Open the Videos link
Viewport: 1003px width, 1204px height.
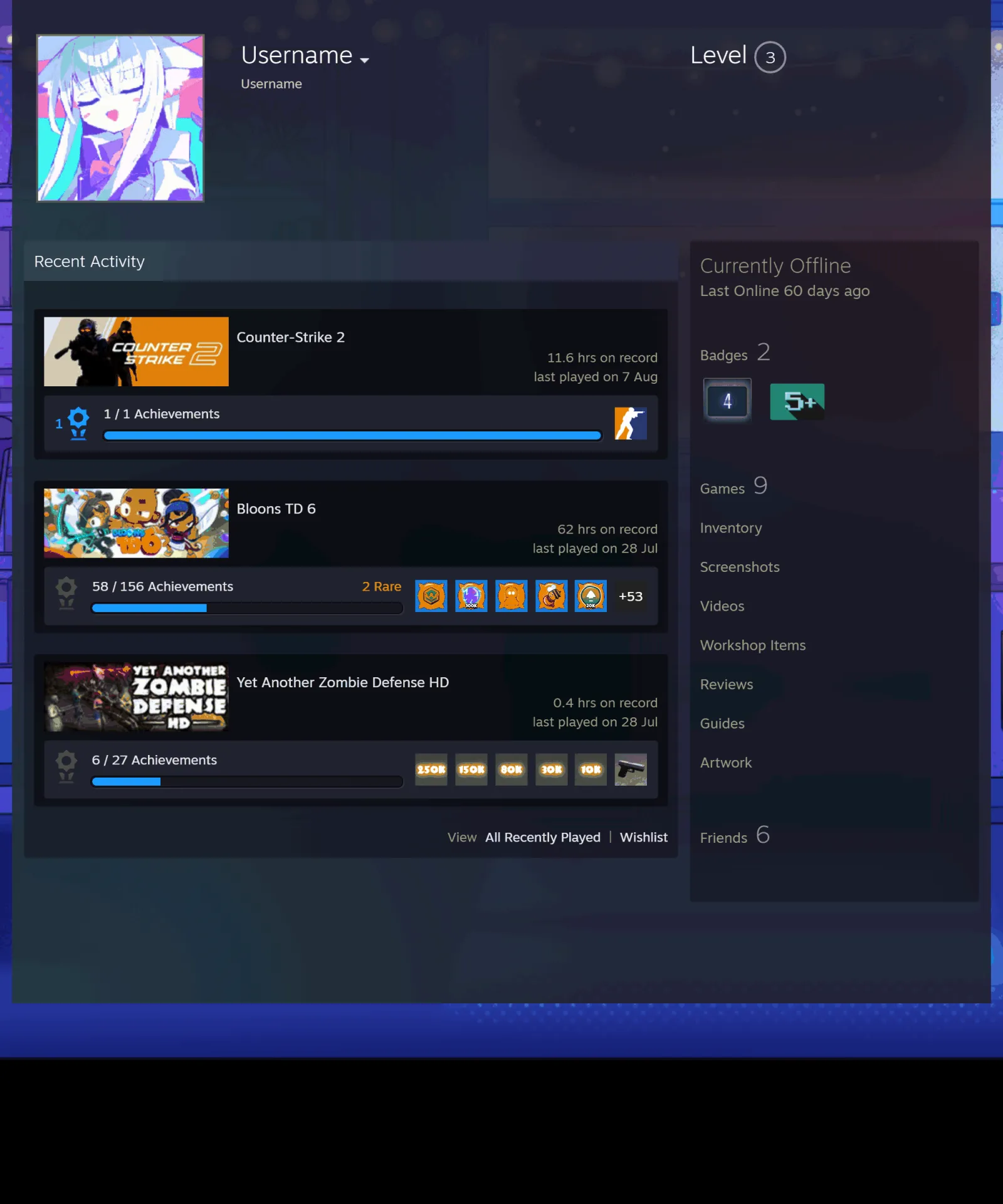(x=722, y=606)
